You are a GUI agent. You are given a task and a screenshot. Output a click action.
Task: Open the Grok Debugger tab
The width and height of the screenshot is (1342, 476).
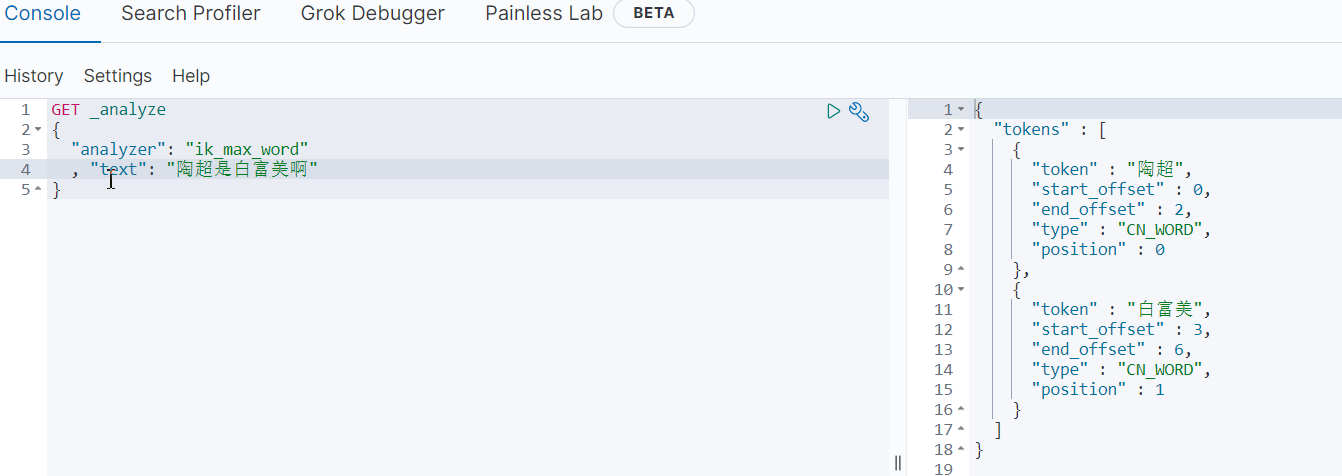373,14
